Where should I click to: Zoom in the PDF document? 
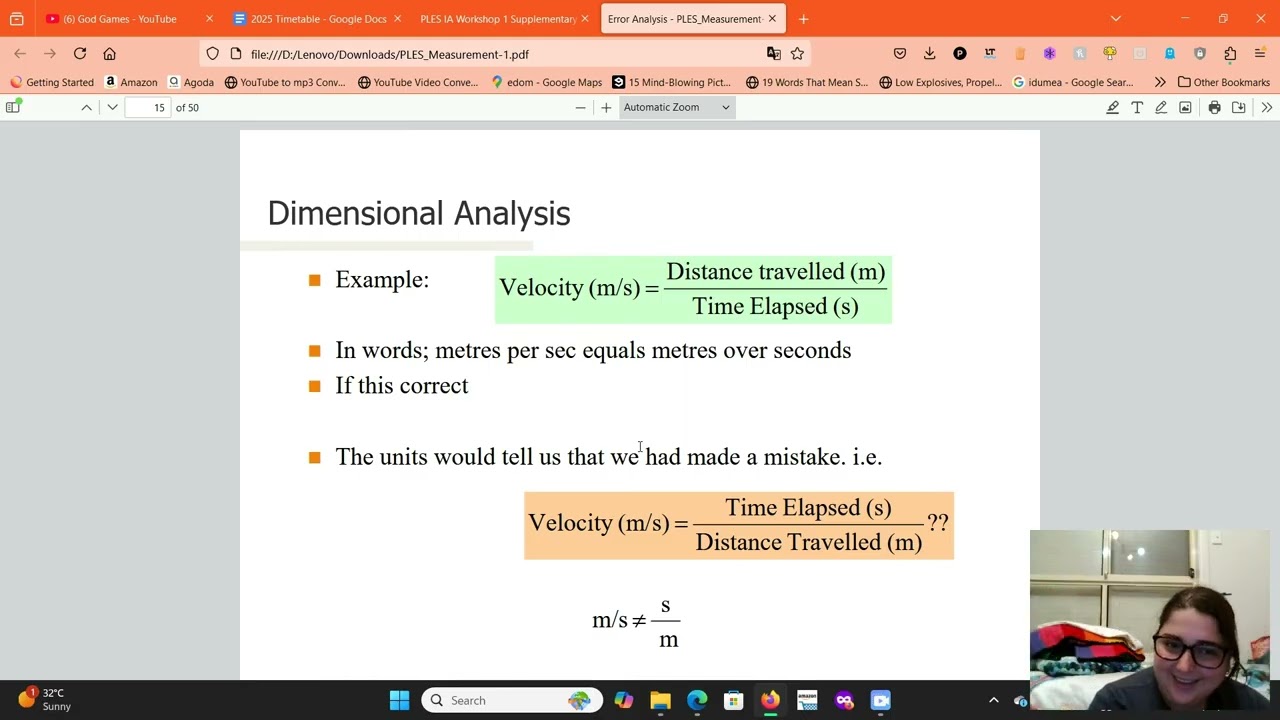[606, 107]
